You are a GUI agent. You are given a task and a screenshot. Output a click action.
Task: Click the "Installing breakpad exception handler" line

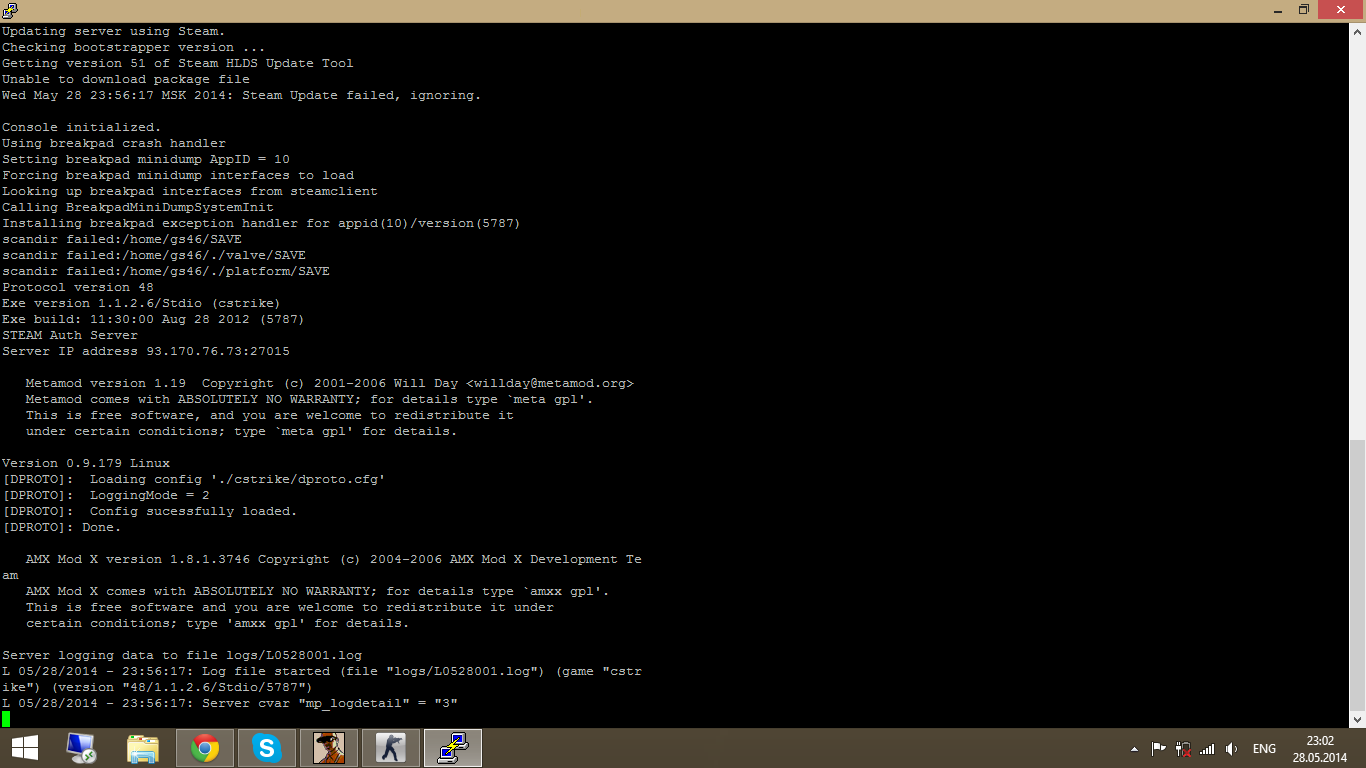point(261,223)
